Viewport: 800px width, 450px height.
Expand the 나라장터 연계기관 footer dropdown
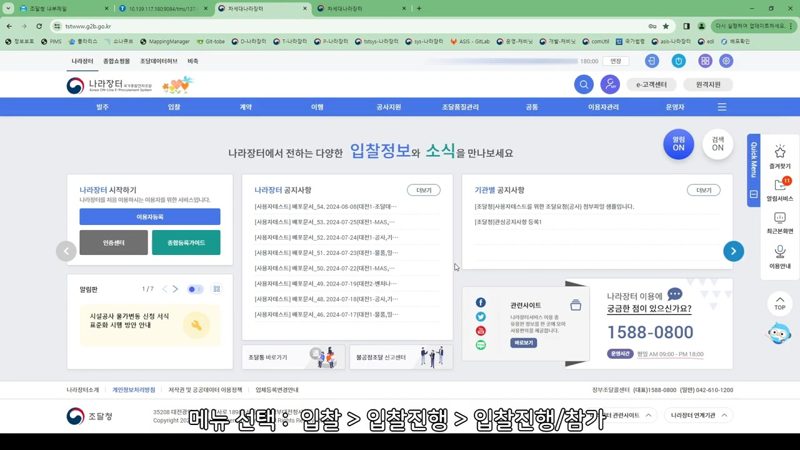(698, 415)
